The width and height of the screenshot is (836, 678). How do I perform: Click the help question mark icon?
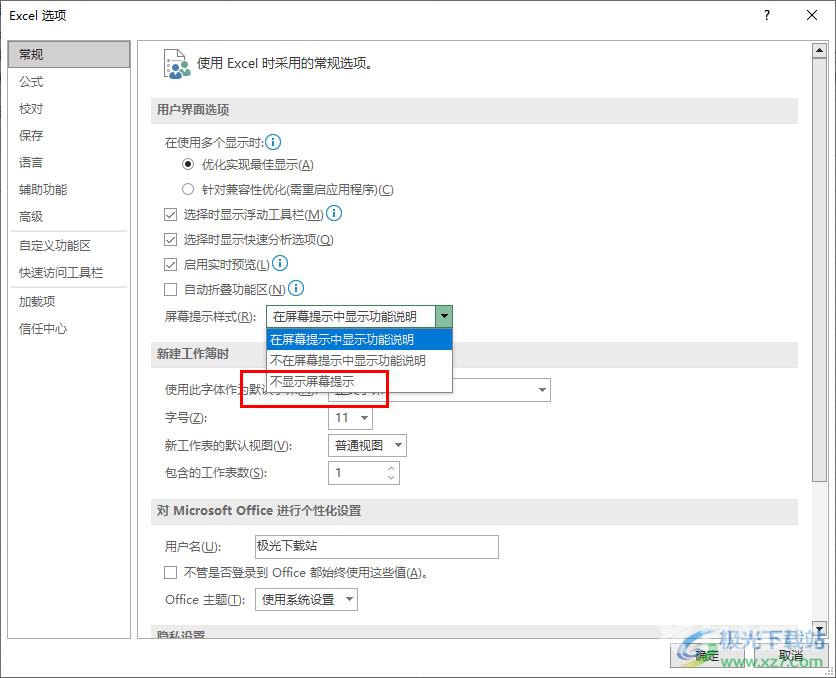(x=767, y=15)
